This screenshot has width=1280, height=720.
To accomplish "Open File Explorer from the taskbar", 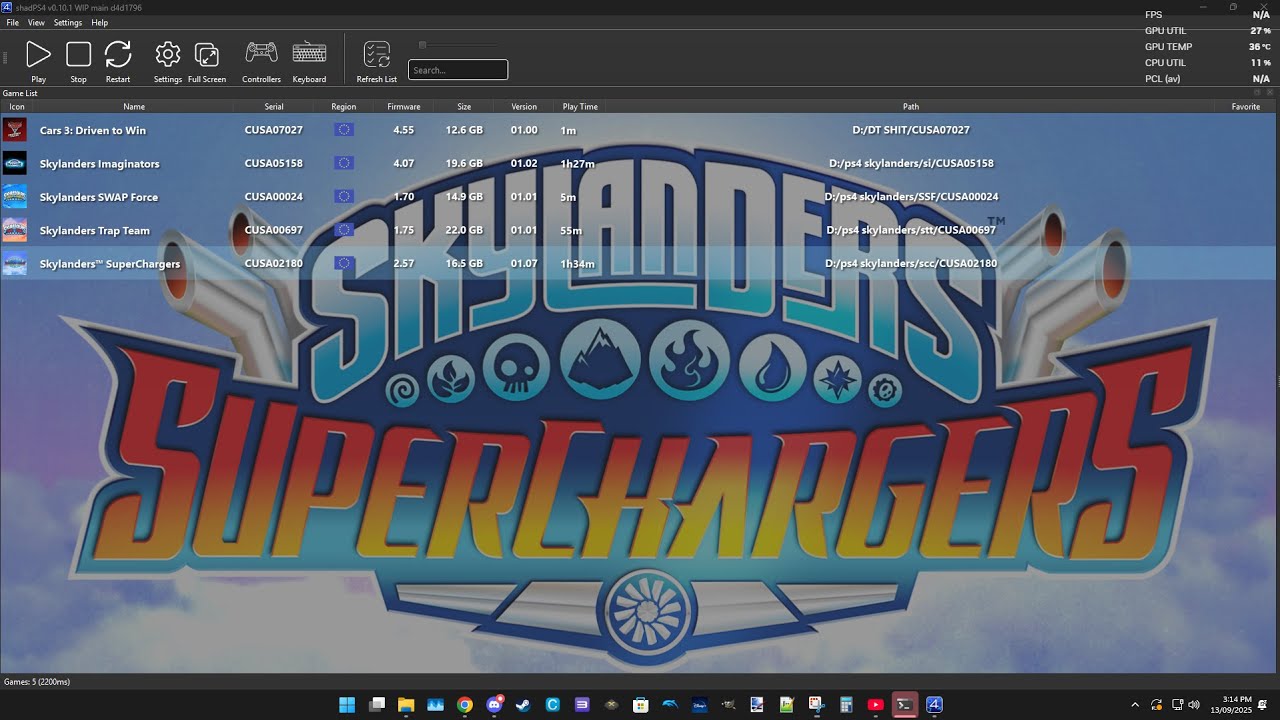I will pyautogui.click(x=406, y=705).
